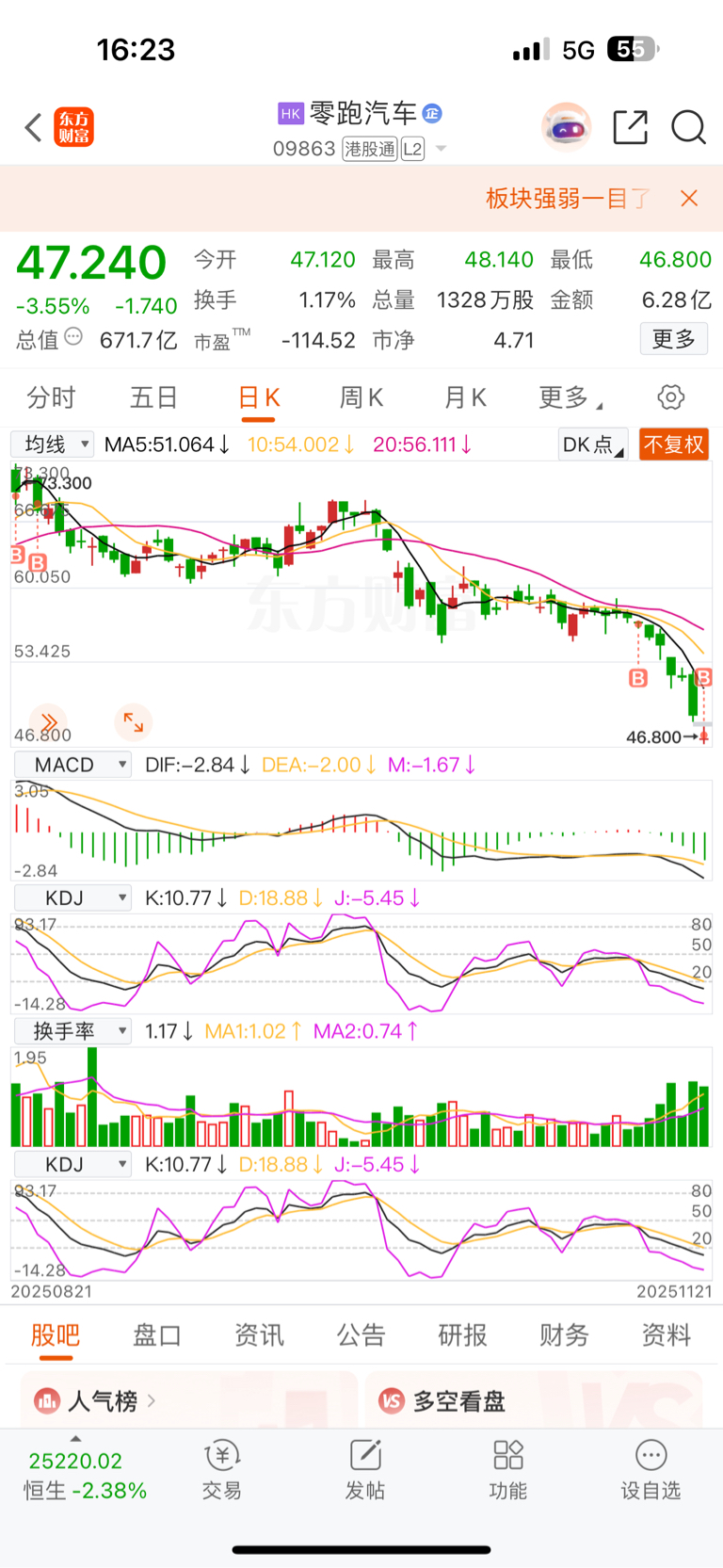723x1568 pixels.
Task: Open the 功能 grid icon
Action: click(x=508, y=1456)
